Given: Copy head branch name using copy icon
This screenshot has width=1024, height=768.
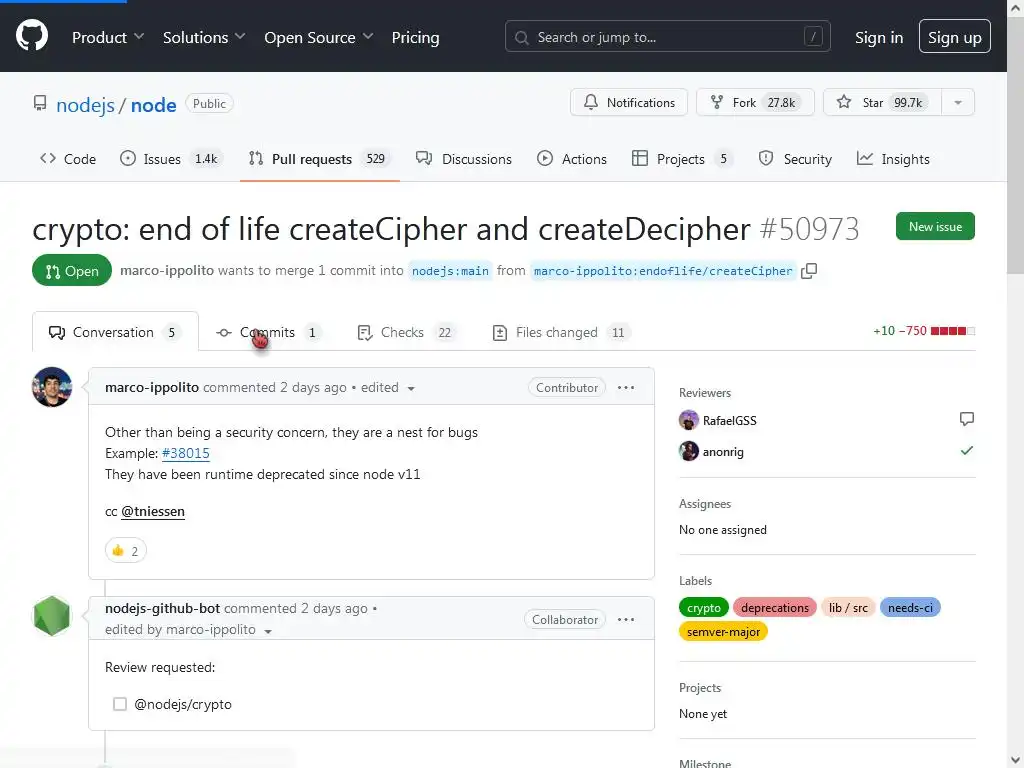Looking at the screenshot, I should click(808, 270).
